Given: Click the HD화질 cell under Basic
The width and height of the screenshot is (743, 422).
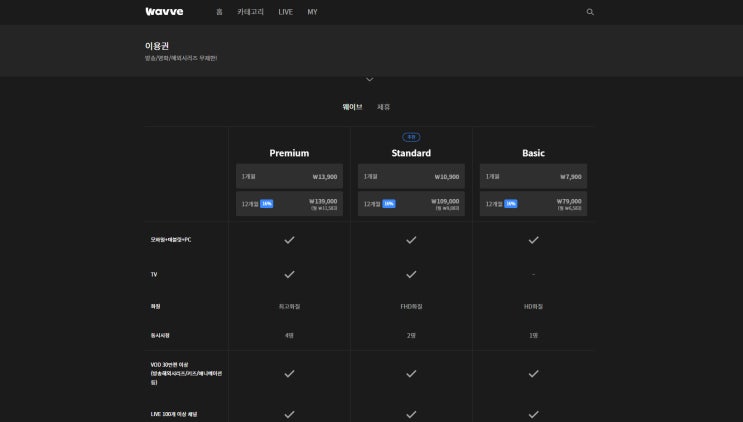Looking at the screenshot, I should (534, 306).
